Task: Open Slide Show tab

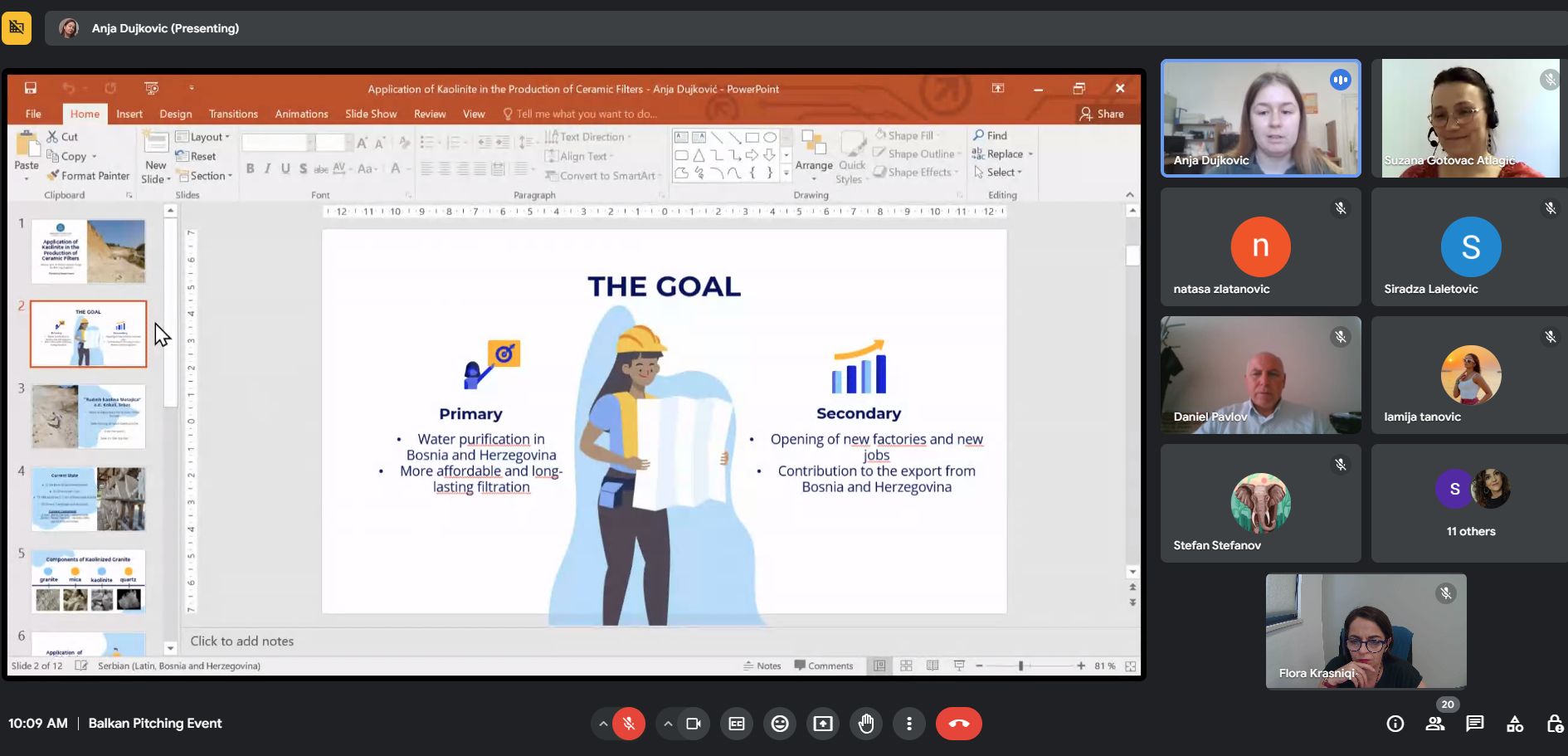Action: [x=371, y=114]
